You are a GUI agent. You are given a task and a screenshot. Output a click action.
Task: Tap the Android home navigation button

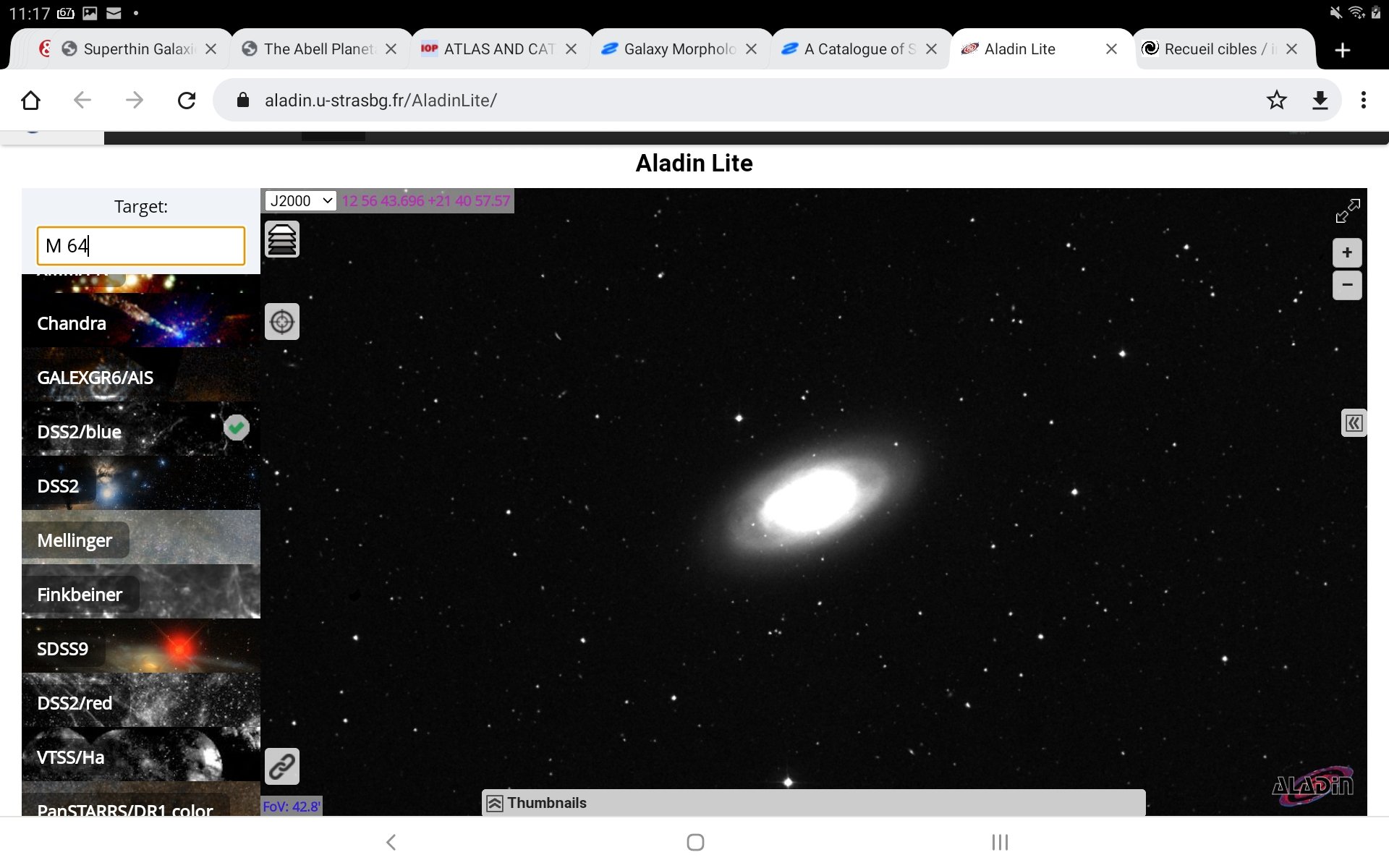coord(695,842)
